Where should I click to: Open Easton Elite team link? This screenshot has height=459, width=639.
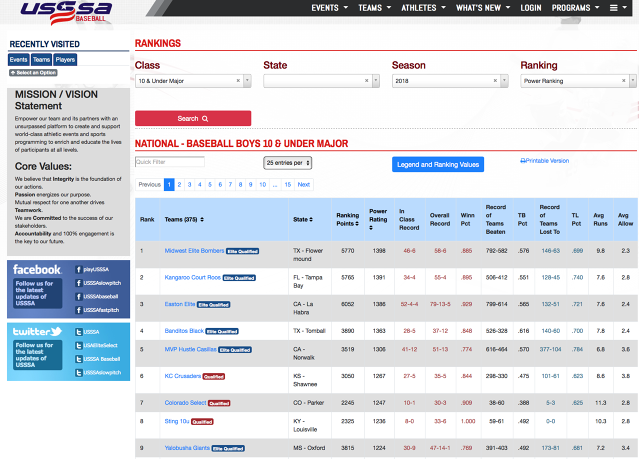pyautogui.click(x=180, y=304)
